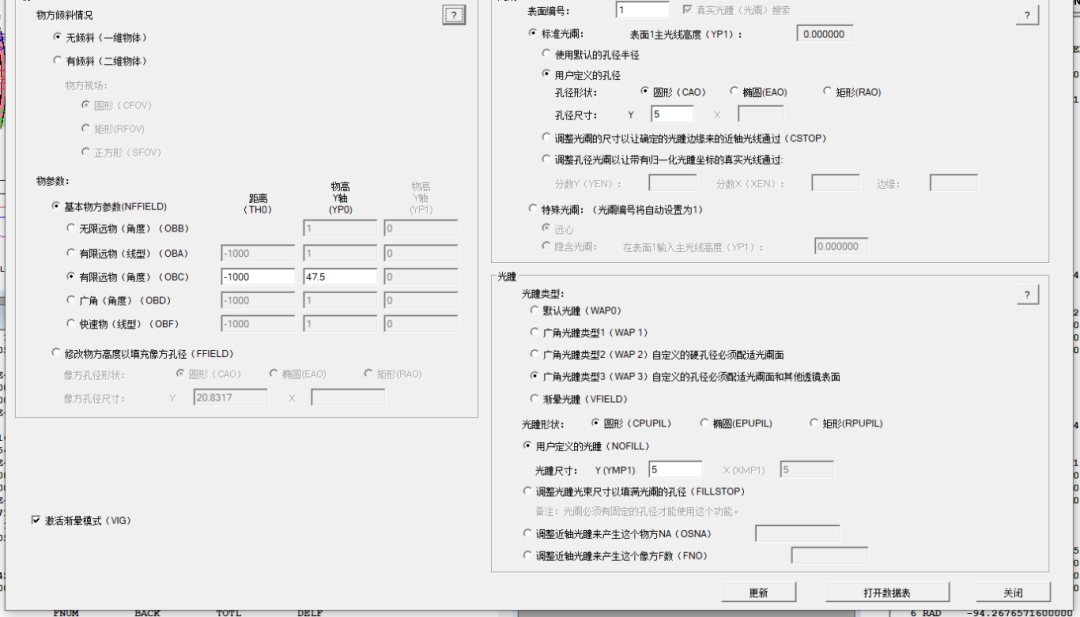Select 默认光瞳 (WAP0) pupil type
Screen dimensions: 1080x617
tap(534, 311)
